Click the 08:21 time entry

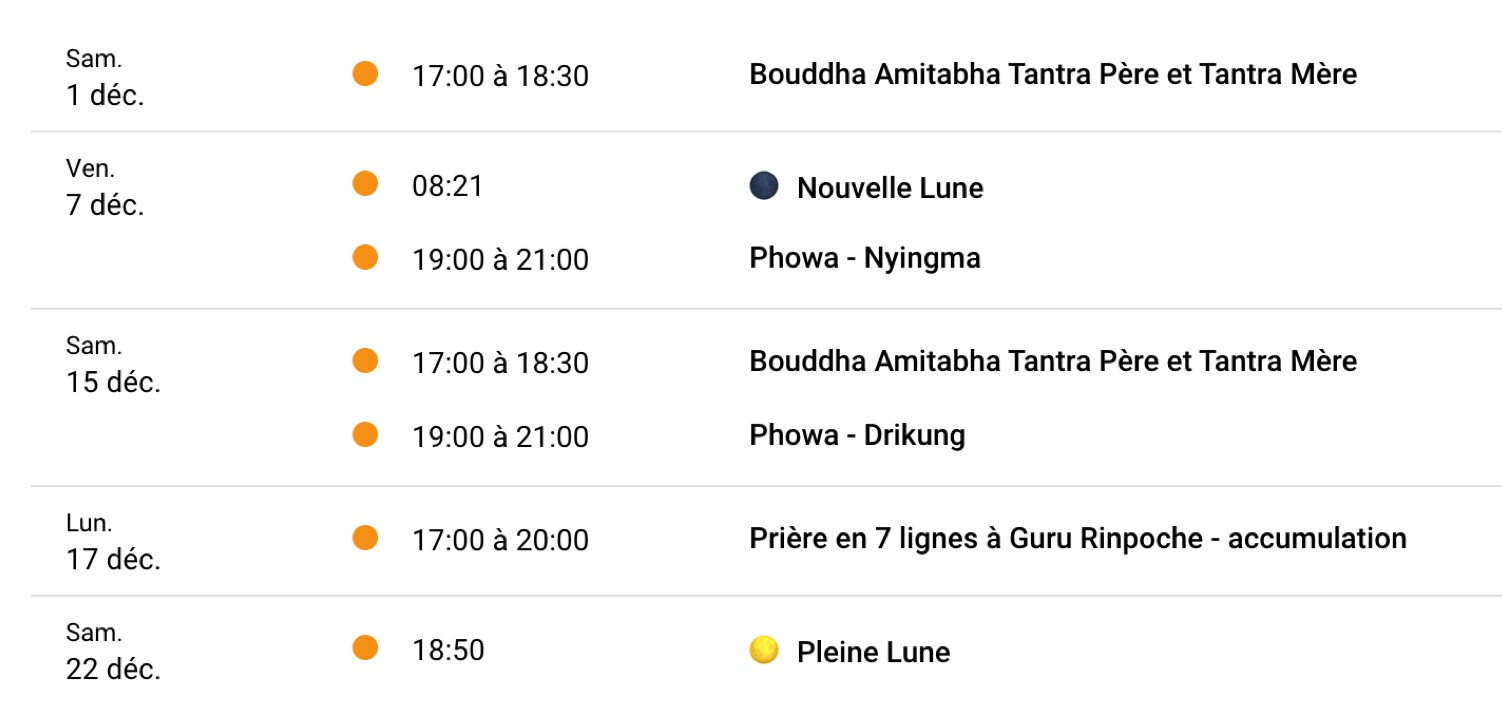pos(447,187)
